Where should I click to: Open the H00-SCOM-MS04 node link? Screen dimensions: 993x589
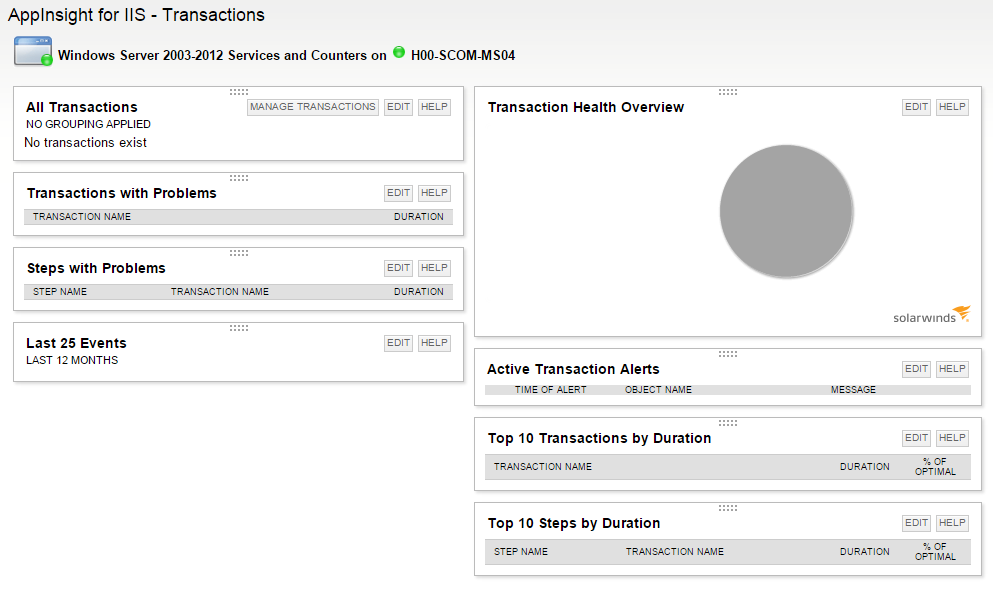[463, 56]
